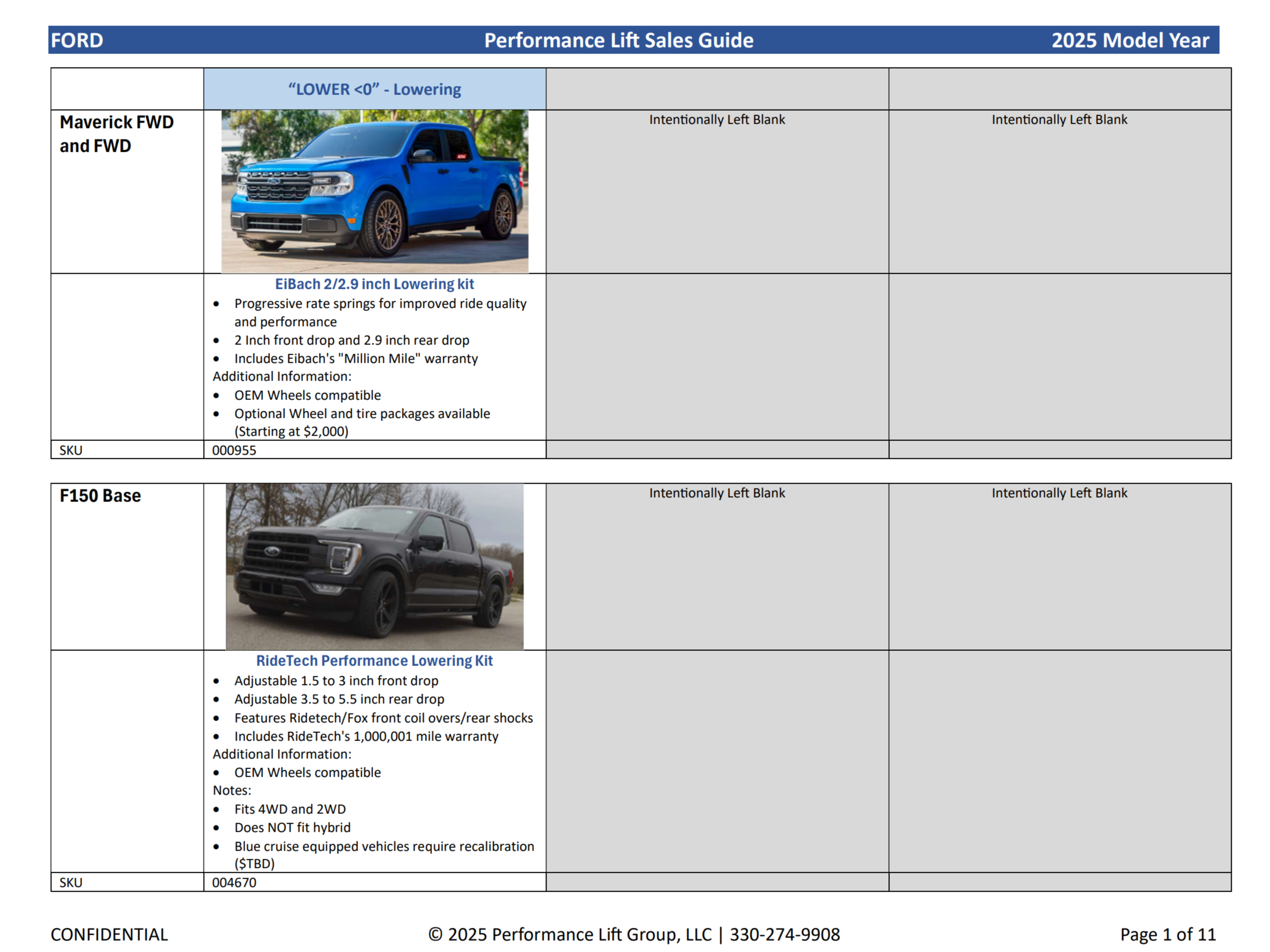Select the Does NOT fit hybrid note
1270x952 pixels.
tap(292, 827)
